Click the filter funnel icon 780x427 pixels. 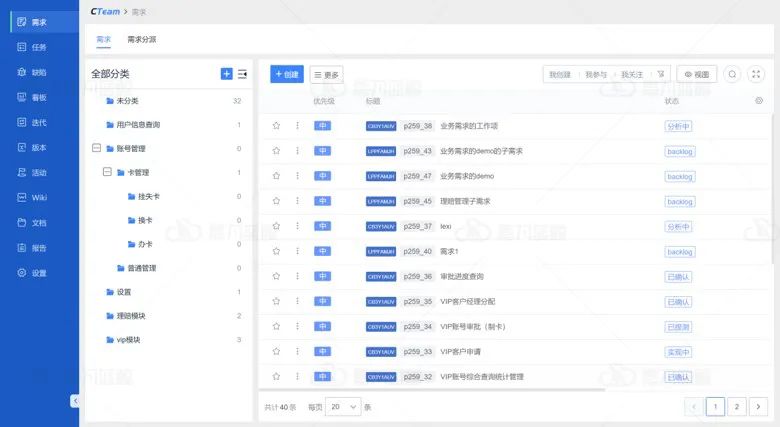[661, 74]
